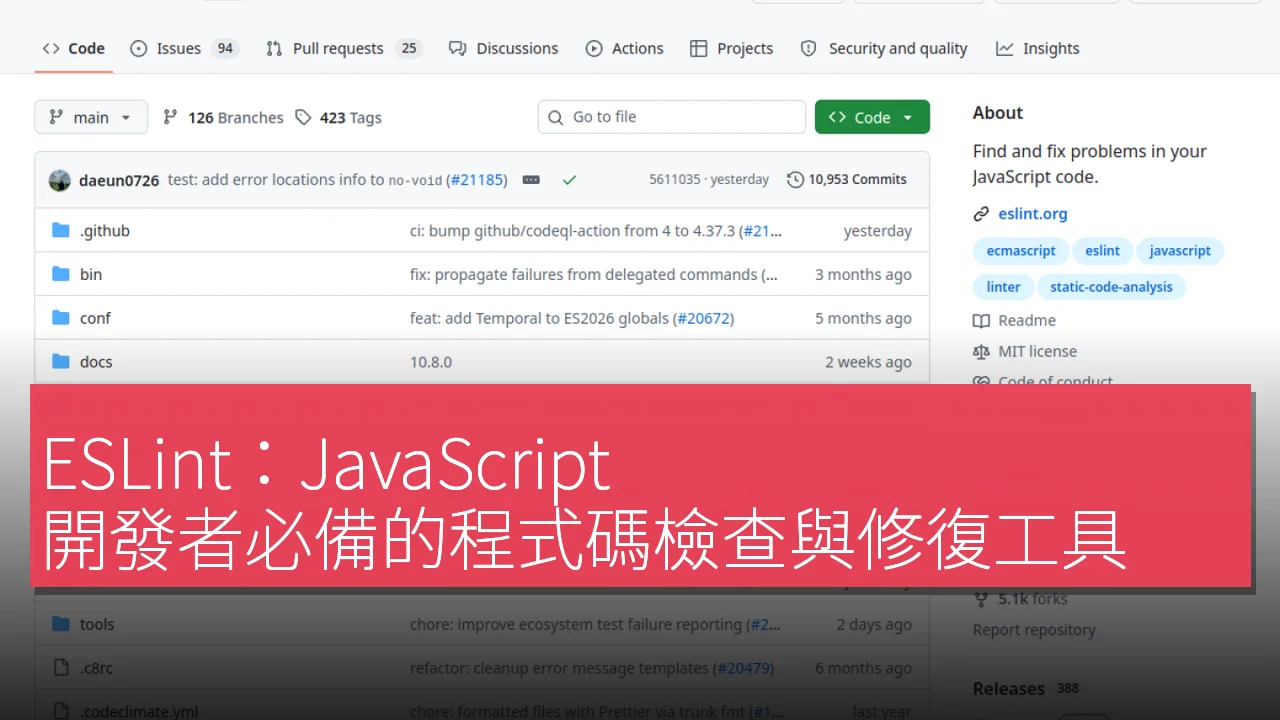Click the branch icon beside 126 Branches
The width and height of the screenshot is (1280, 720).
pyautogui.click(x=170, y=117)
